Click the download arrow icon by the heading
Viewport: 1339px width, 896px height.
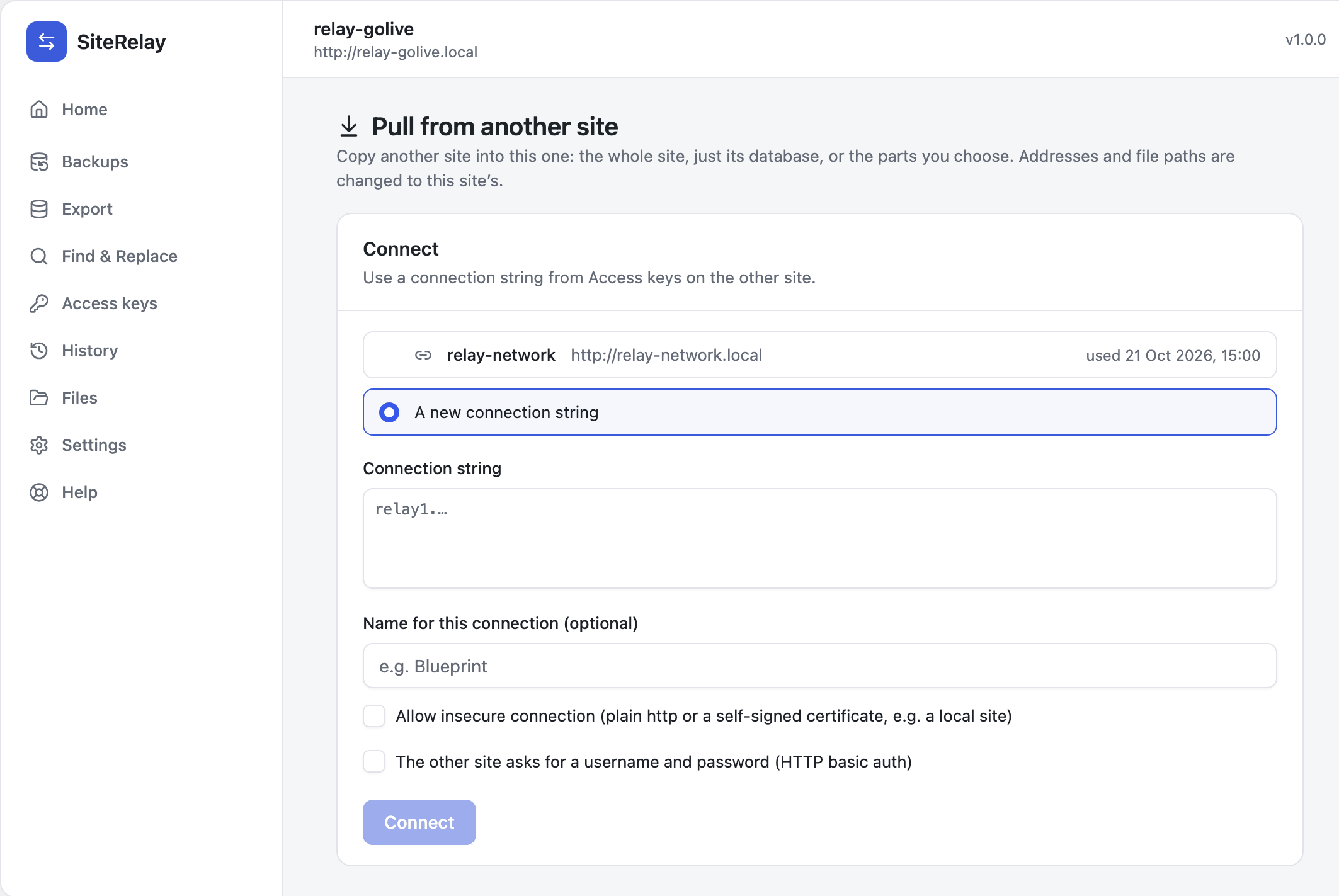(x=349, y=127)
